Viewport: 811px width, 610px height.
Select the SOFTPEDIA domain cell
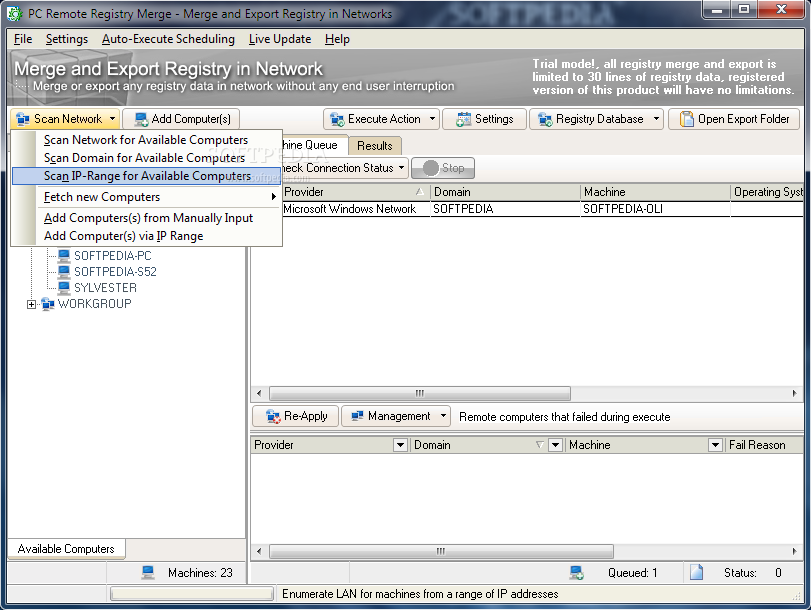point(505,209)
